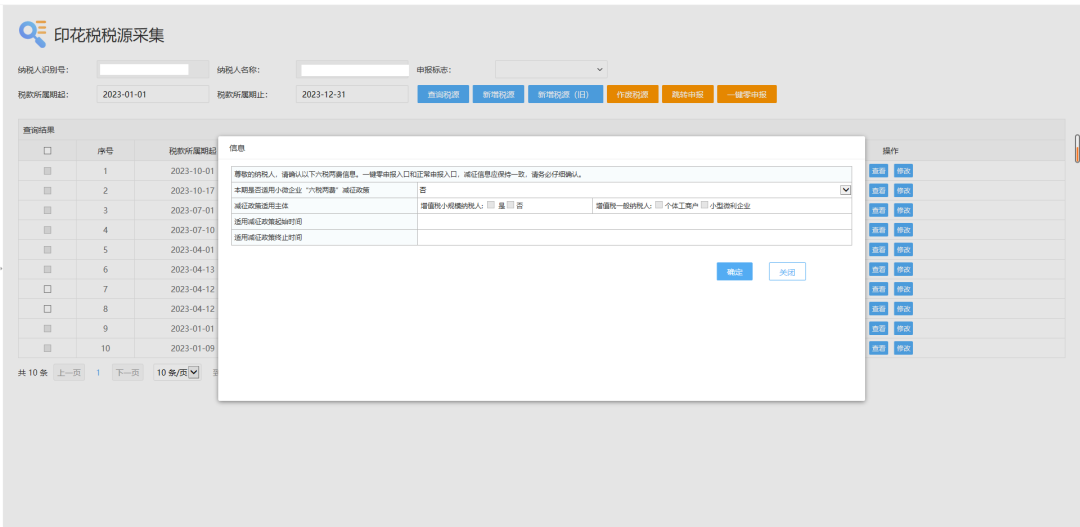Click the orange 作废税源 button
This screenshot has width=1080, height=527.
click(632, 94)
